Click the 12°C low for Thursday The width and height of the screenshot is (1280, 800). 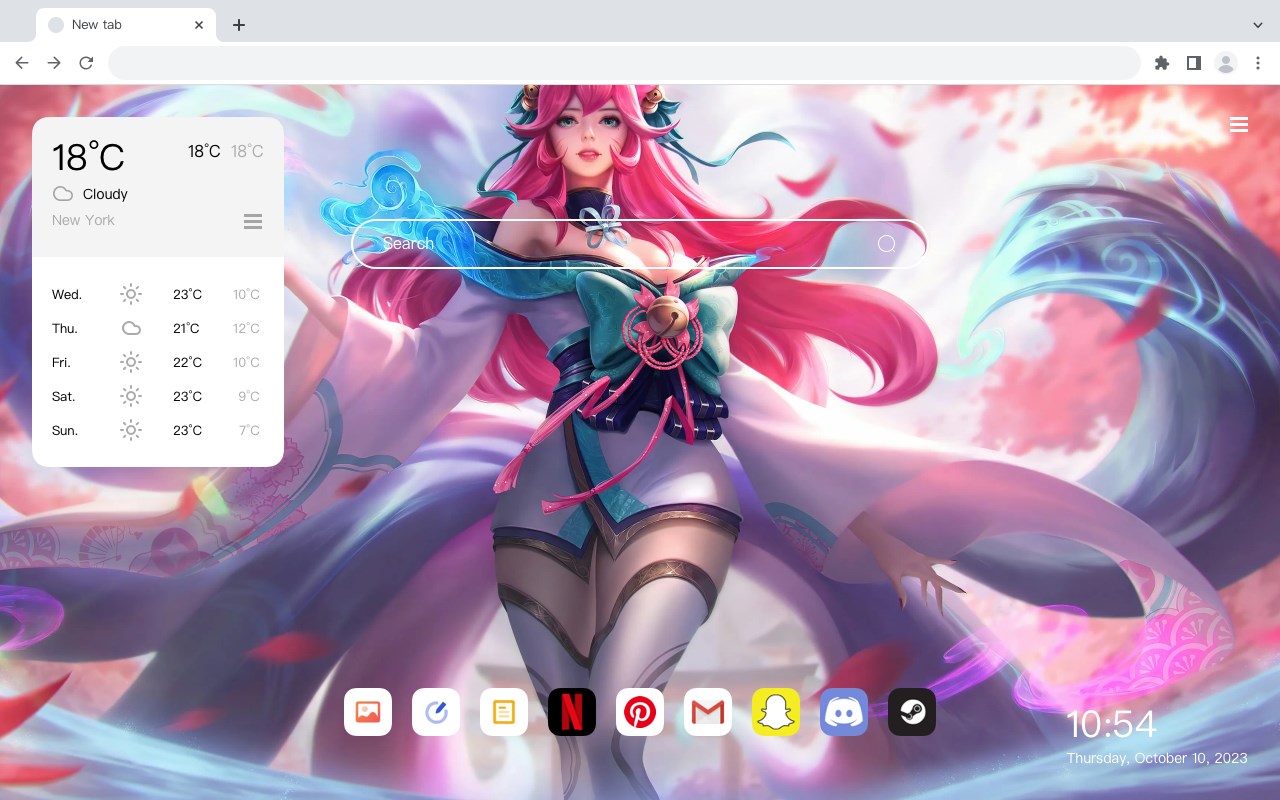pos(246,328)
